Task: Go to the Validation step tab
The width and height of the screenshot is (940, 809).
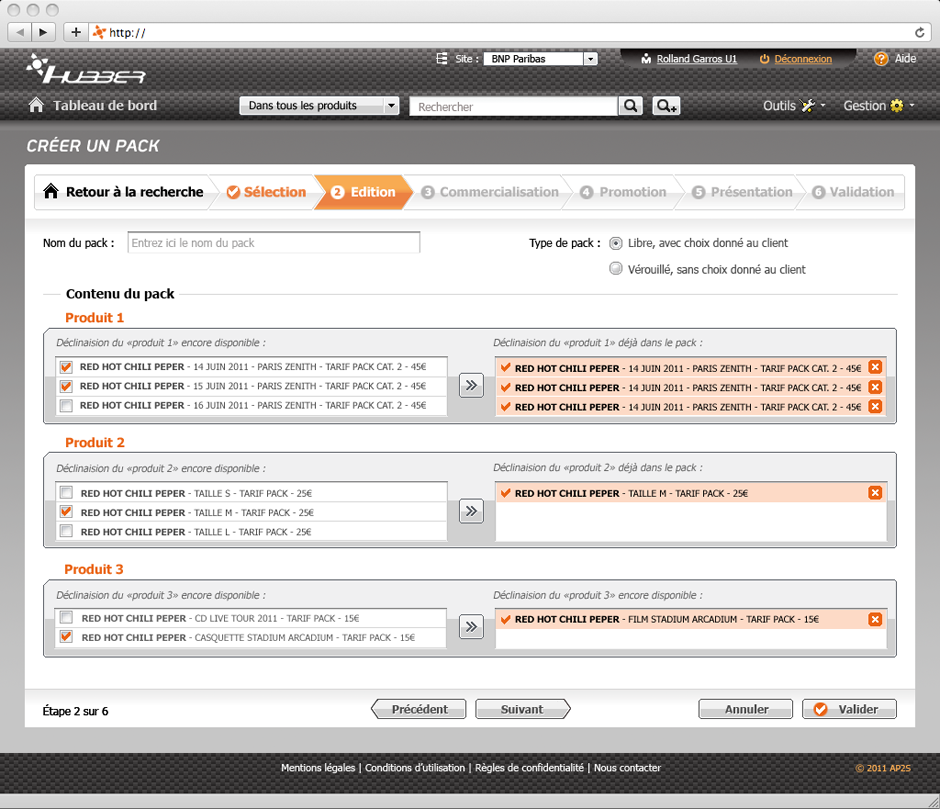Action: point(853,192)
